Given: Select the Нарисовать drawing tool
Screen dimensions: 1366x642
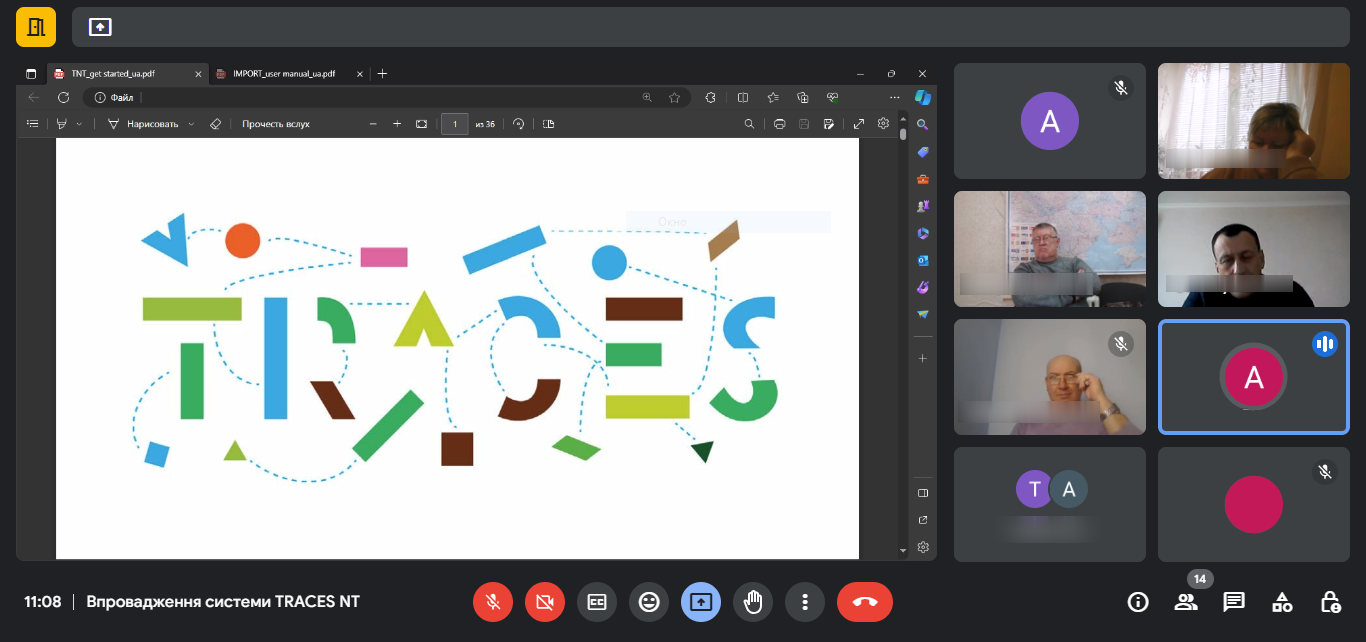Looking at the screenshot, I should point(143,124).
